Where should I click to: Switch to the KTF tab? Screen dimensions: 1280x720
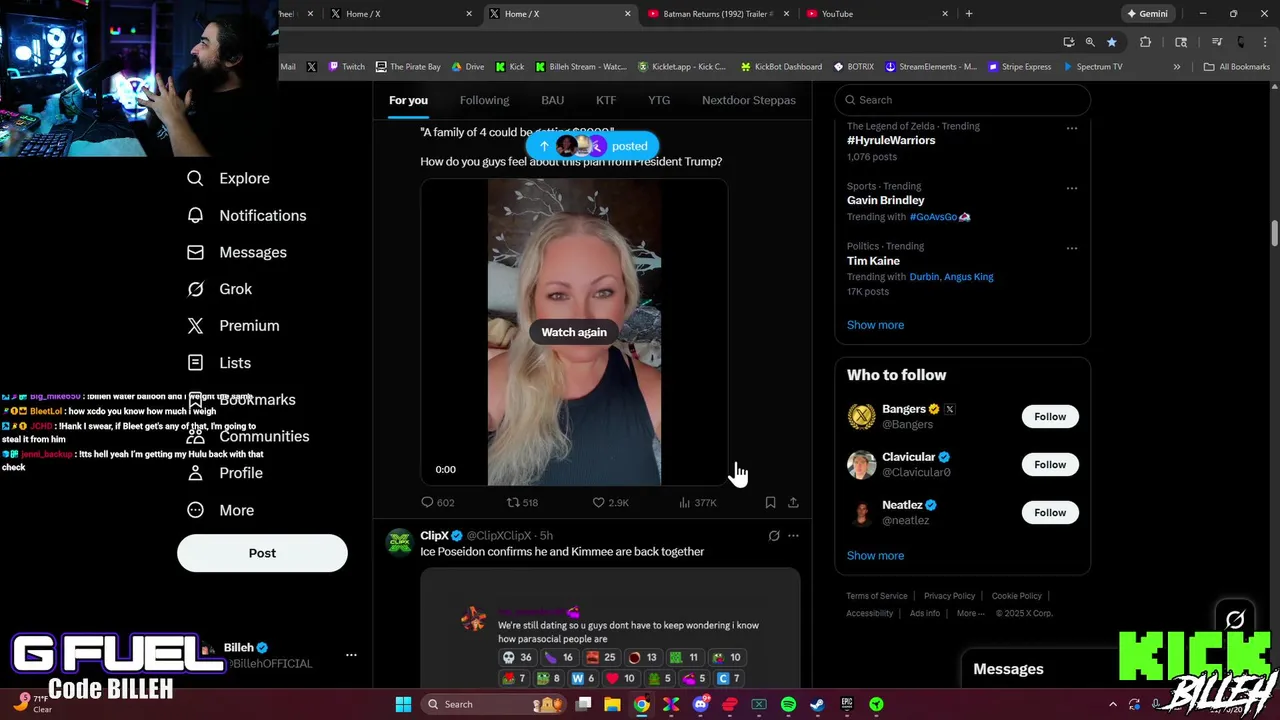606,100
